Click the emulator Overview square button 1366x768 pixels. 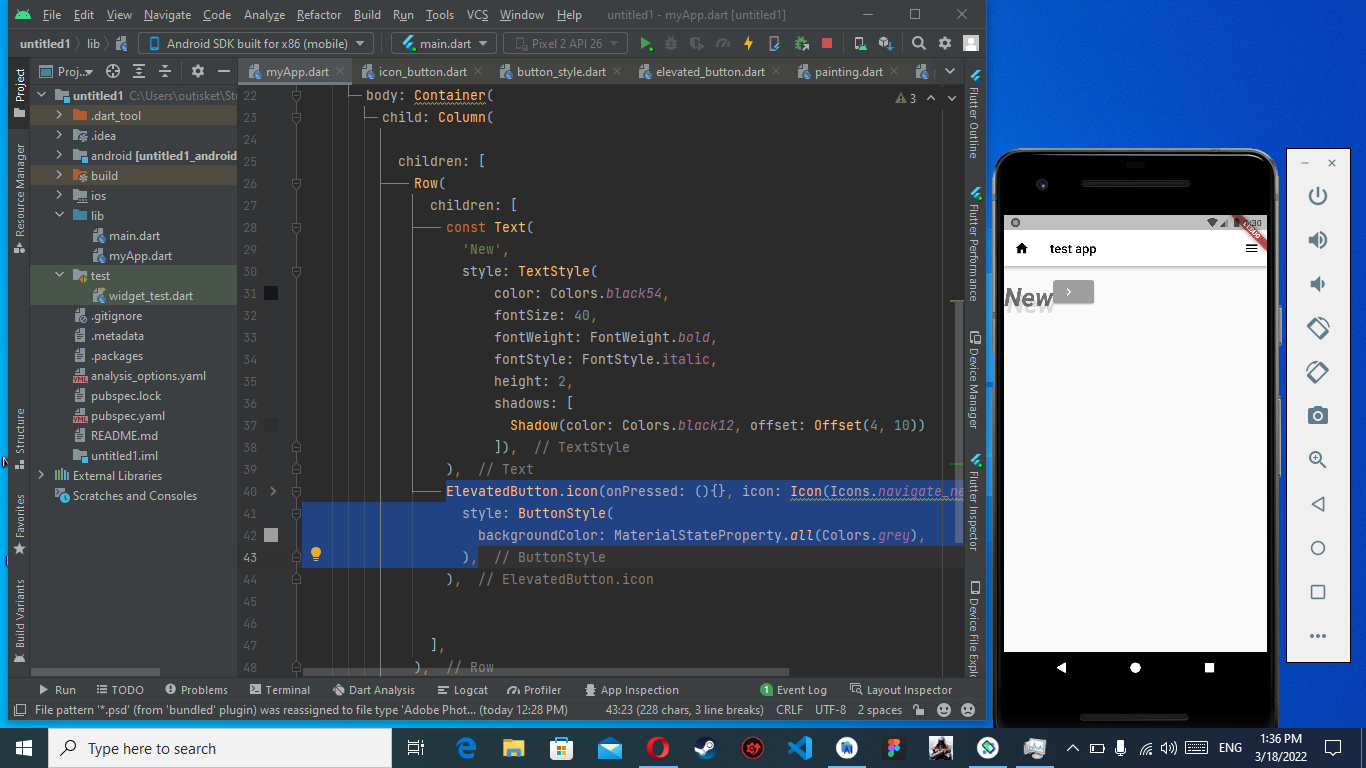[x=1318, y=592]
